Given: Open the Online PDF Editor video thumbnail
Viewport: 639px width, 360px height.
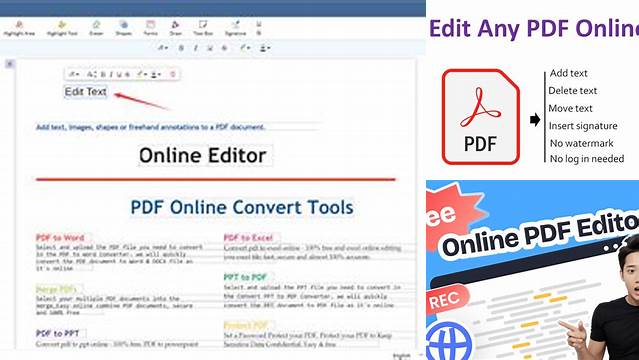Looking at the screenshot, I should [532, 270].
